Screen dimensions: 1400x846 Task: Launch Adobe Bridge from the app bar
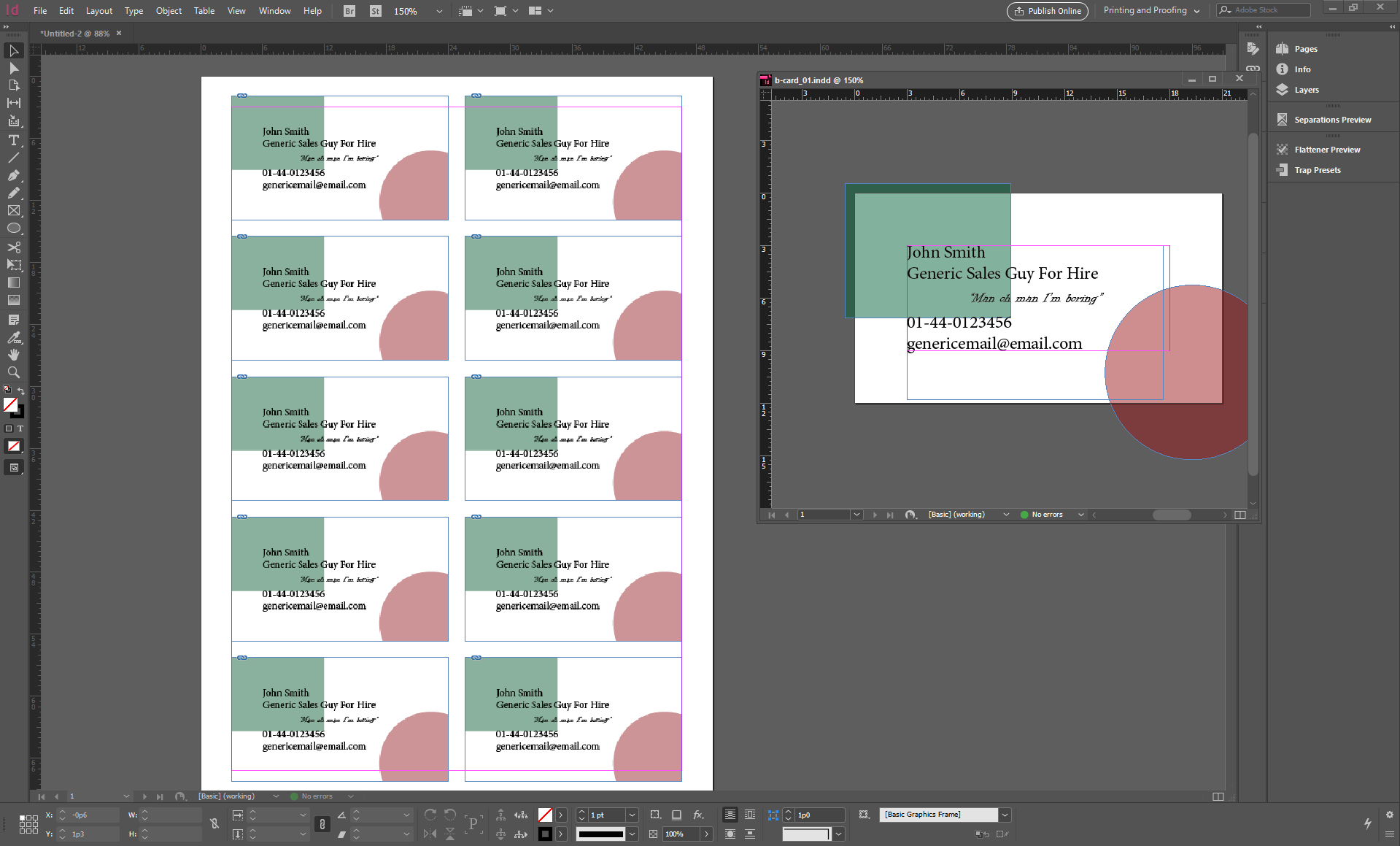click(x=348, y=11)
